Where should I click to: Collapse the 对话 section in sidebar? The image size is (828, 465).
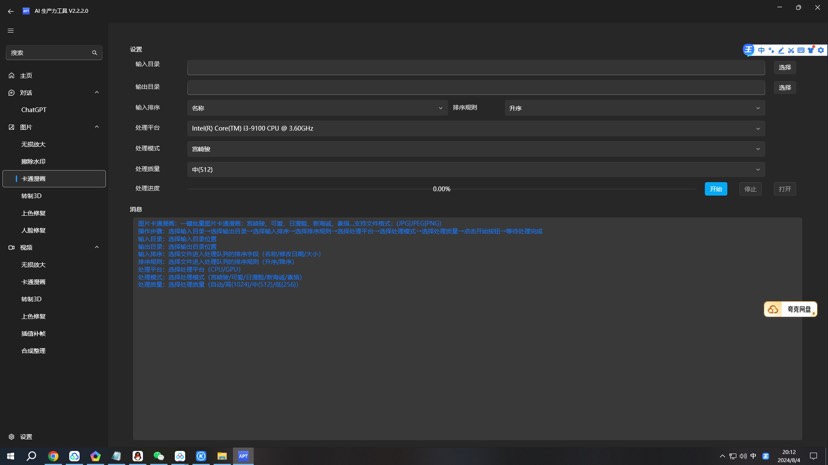click(97, 93)
